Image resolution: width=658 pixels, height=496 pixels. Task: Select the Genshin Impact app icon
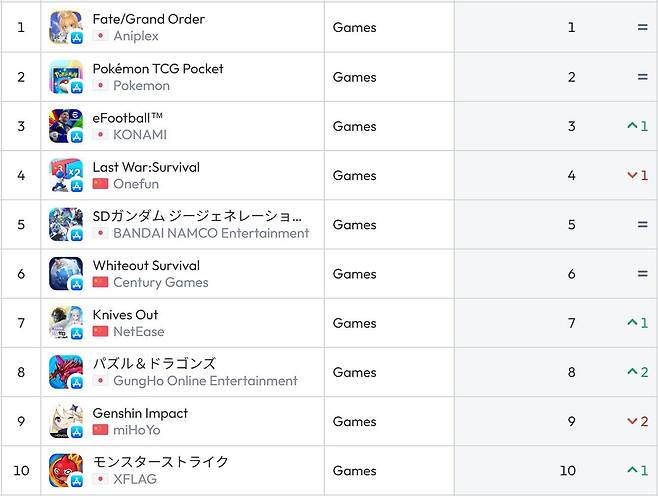click(65, 421)
